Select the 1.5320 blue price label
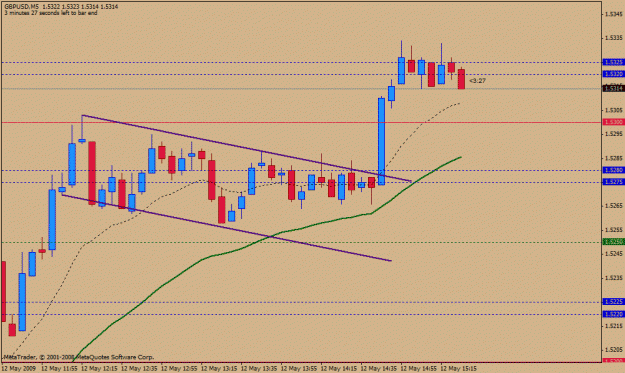The image size is (625, 373). pyautogui.click(x=613, y=74)
